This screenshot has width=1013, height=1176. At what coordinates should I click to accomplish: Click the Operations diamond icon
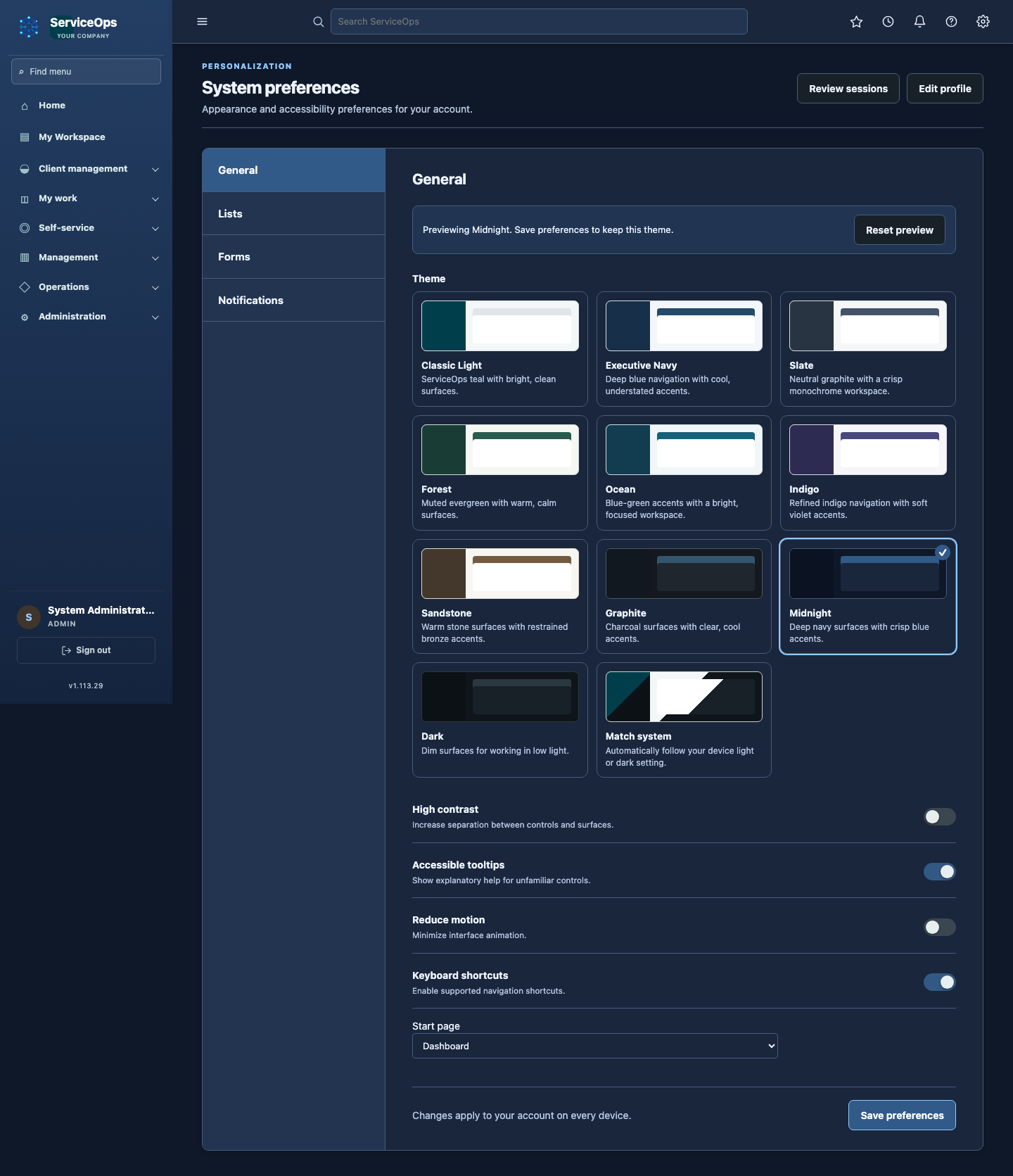click(25, 287)
